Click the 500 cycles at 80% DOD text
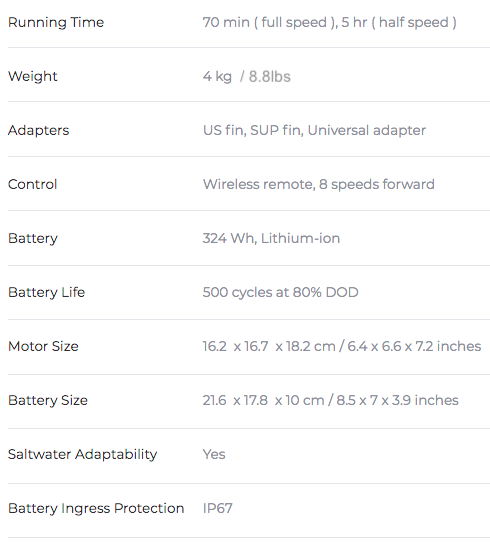This screenshot has width=490, height=542. pos(280,292)
